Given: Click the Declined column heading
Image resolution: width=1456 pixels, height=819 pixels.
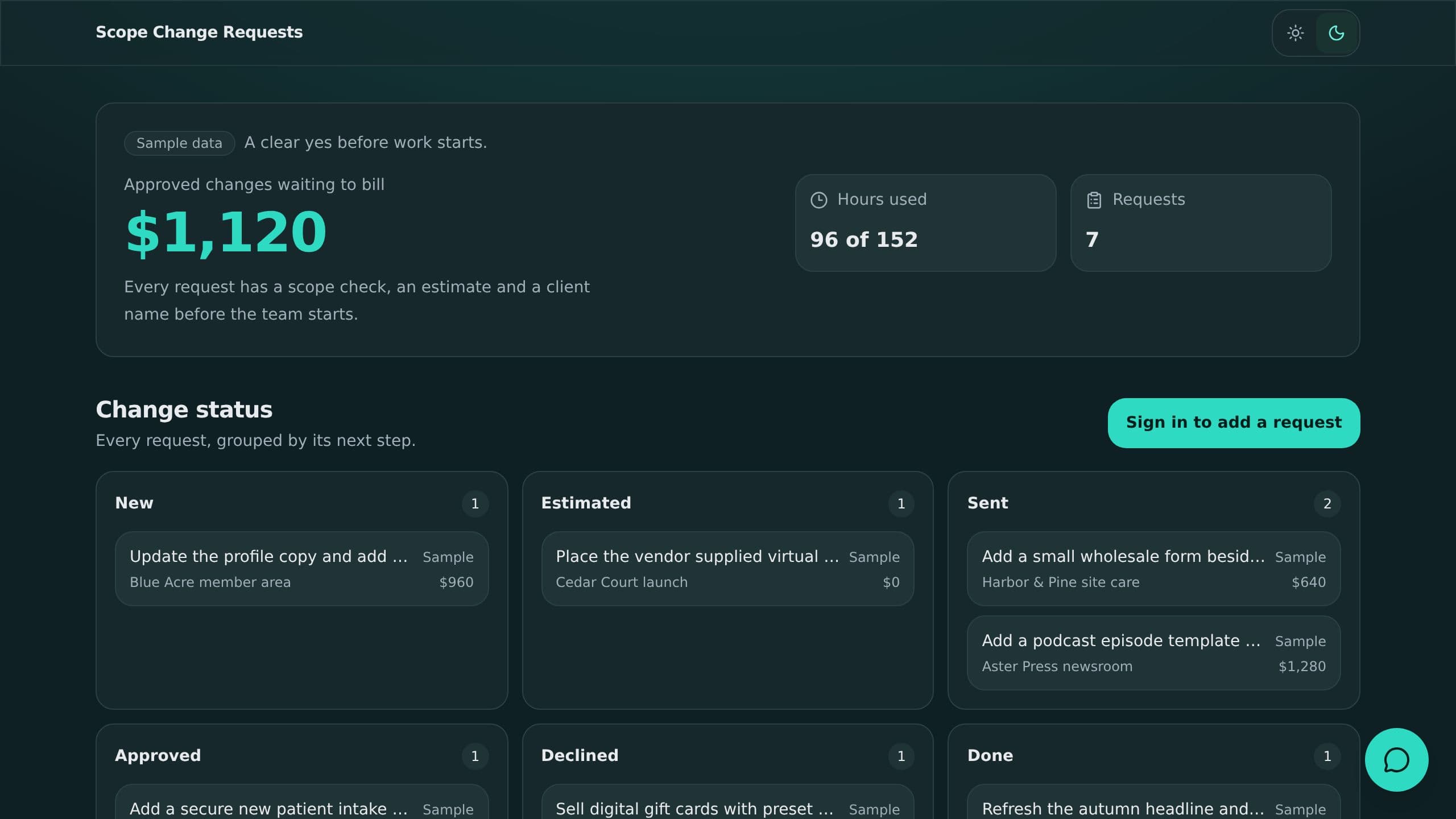Looking at the screenshot, I should [x=580, y=755].
